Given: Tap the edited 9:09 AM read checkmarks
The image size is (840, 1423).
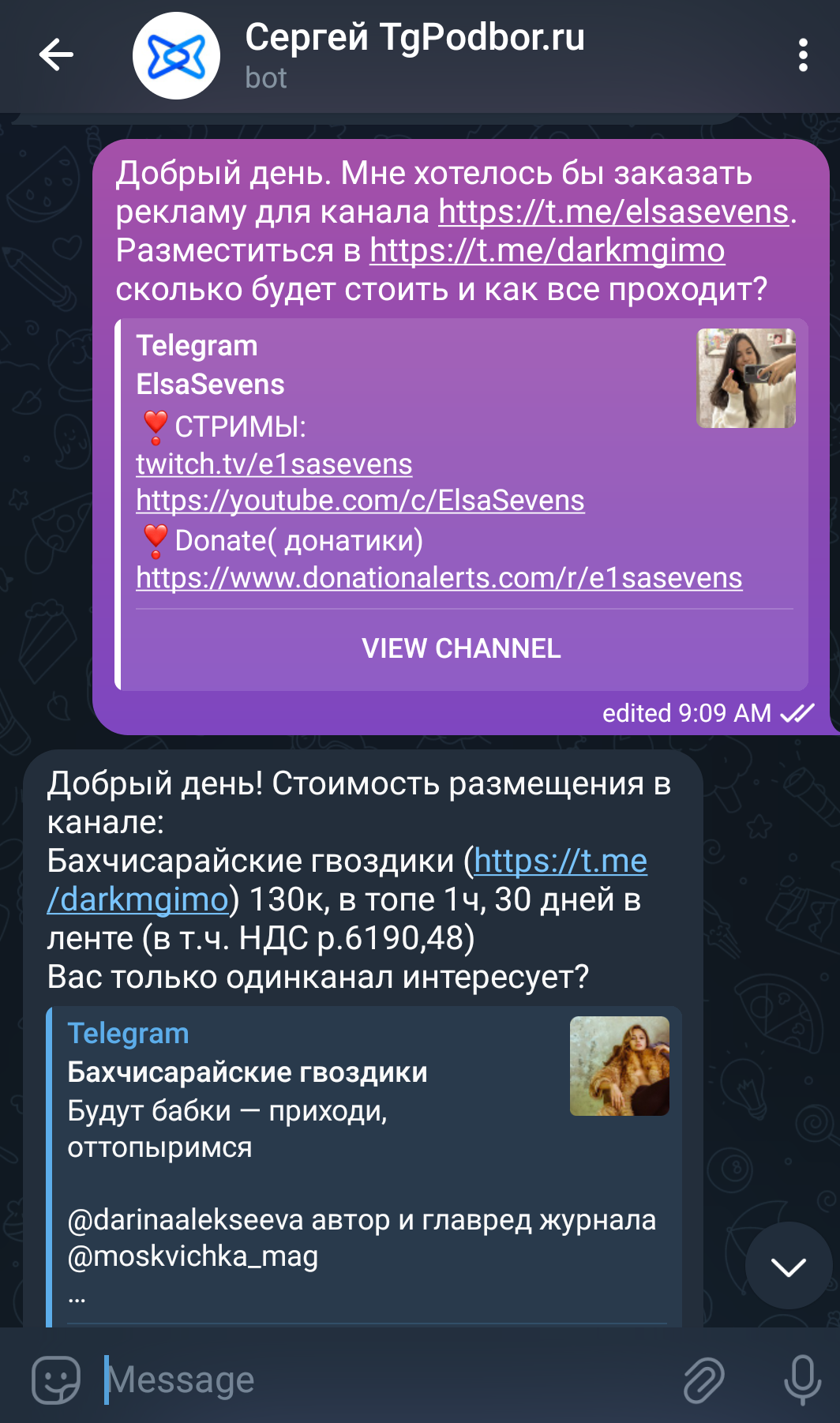Looking at the screenshot, I should pyautogui.click(x=797, y=713).
